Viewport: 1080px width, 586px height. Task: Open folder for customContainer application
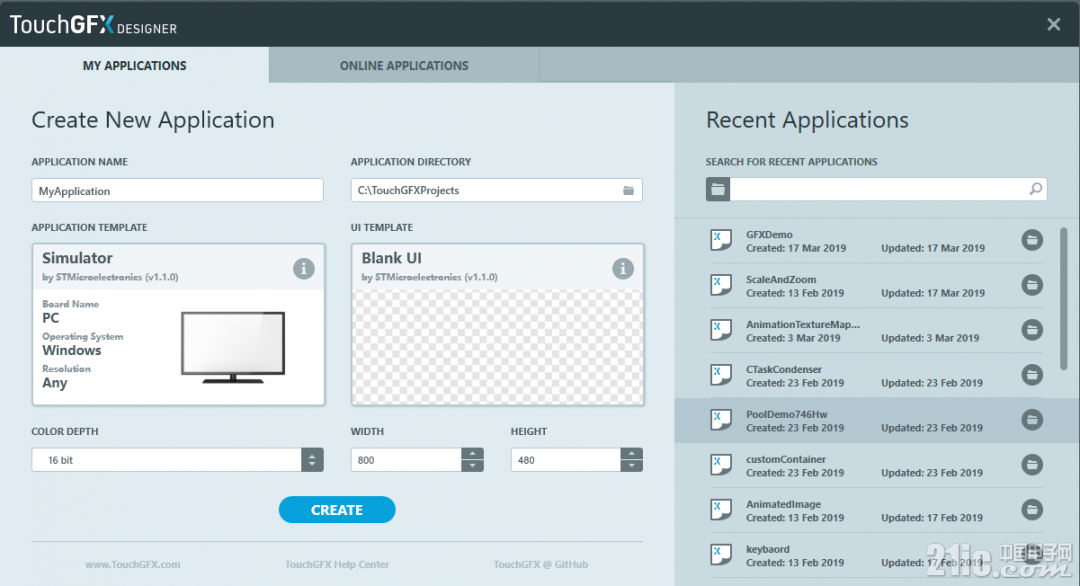(1032, 465)
